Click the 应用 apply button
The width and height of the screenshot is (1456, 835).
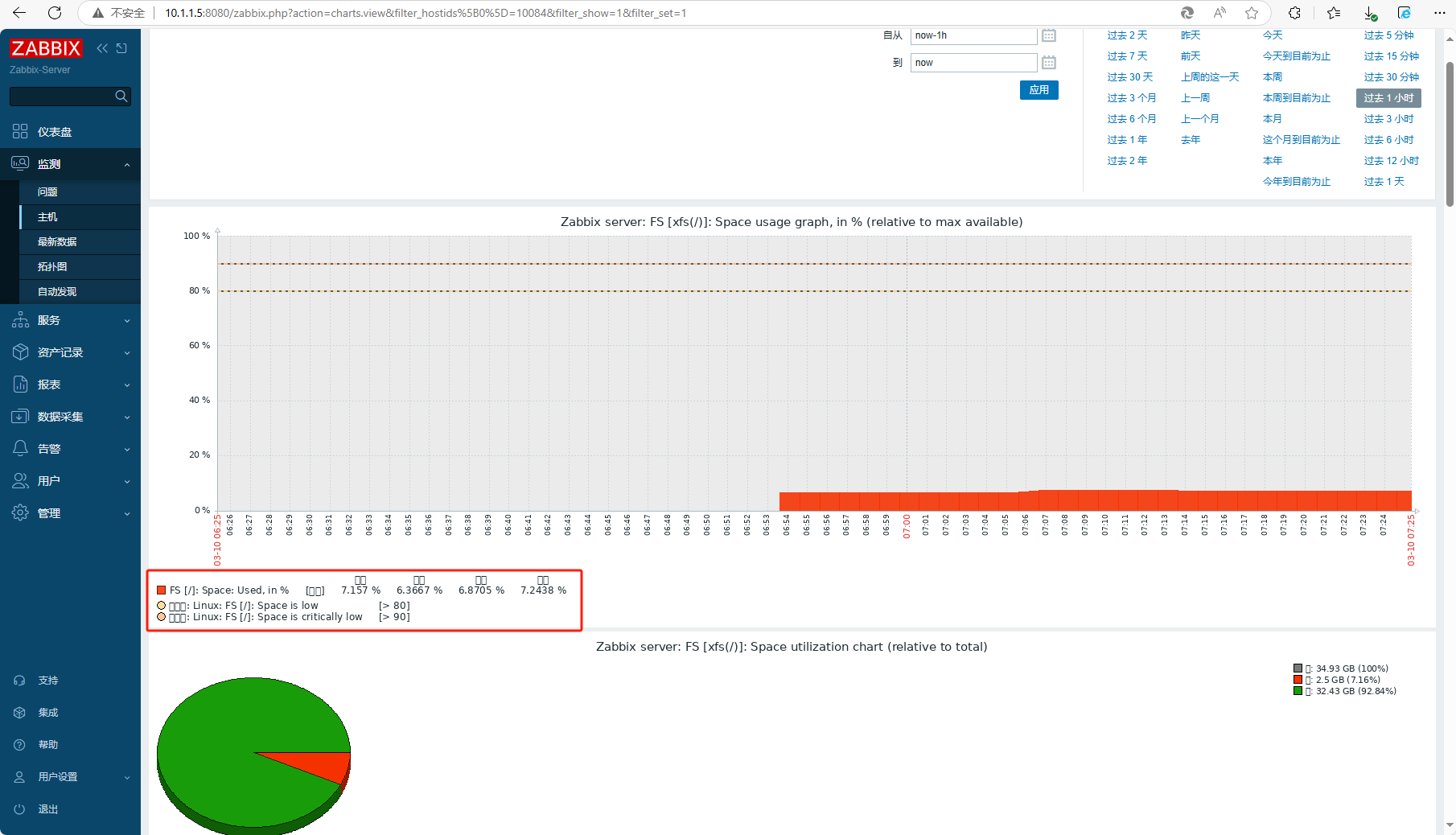1039,90
